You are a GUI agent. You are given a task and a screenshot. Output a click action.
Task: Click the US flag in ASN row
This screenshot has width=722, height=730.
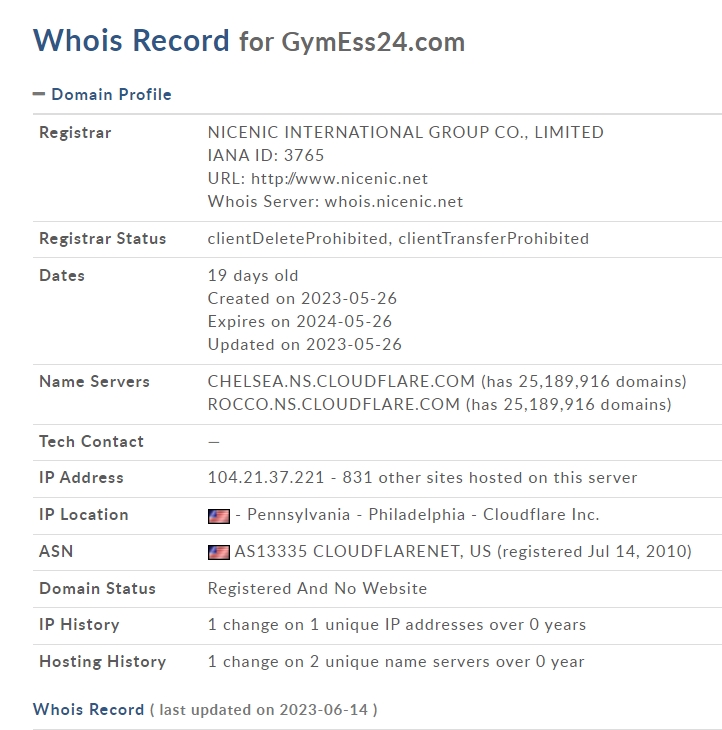218,552
